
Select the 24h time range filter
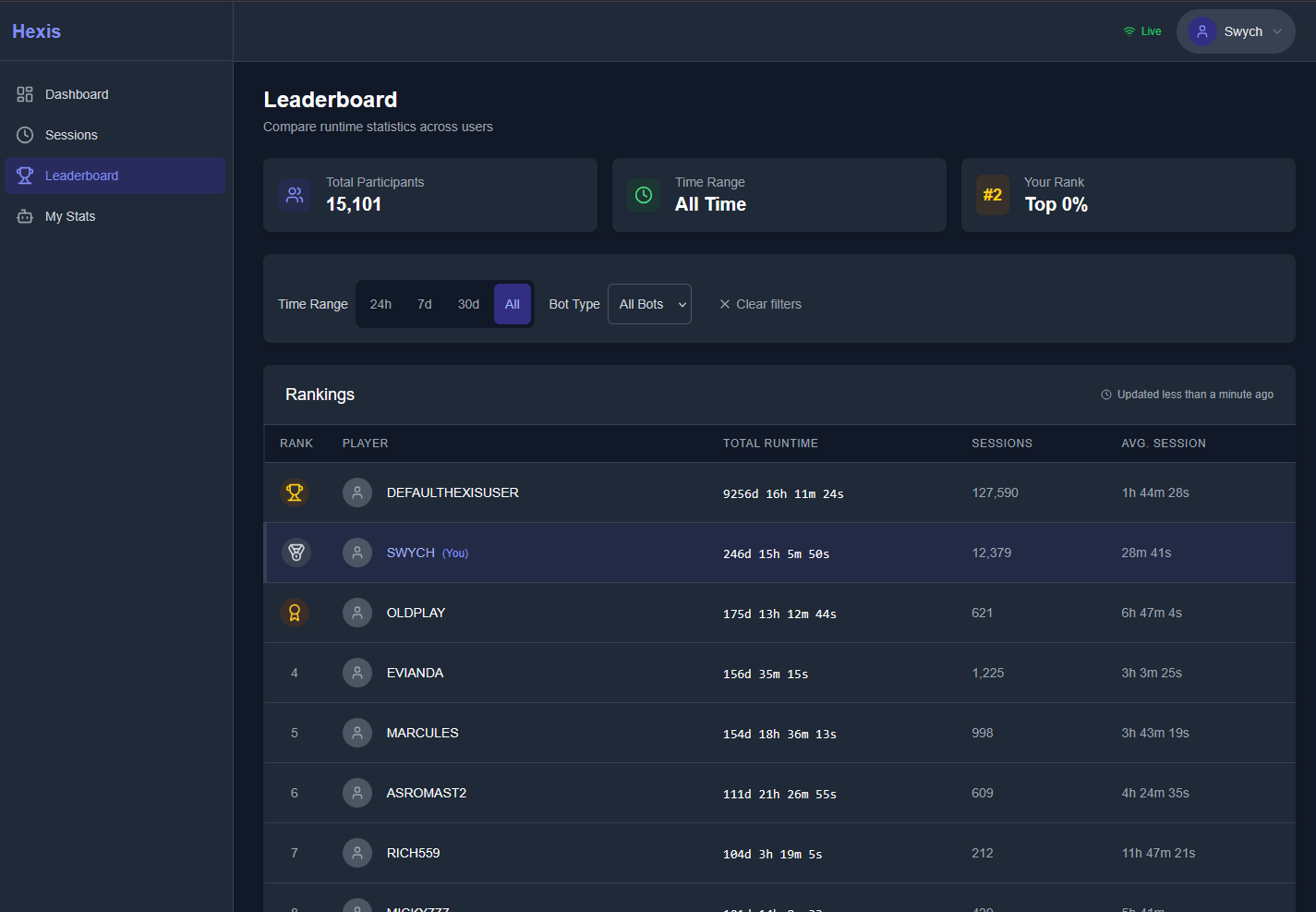pyautogui.click(x=380, y=303)
